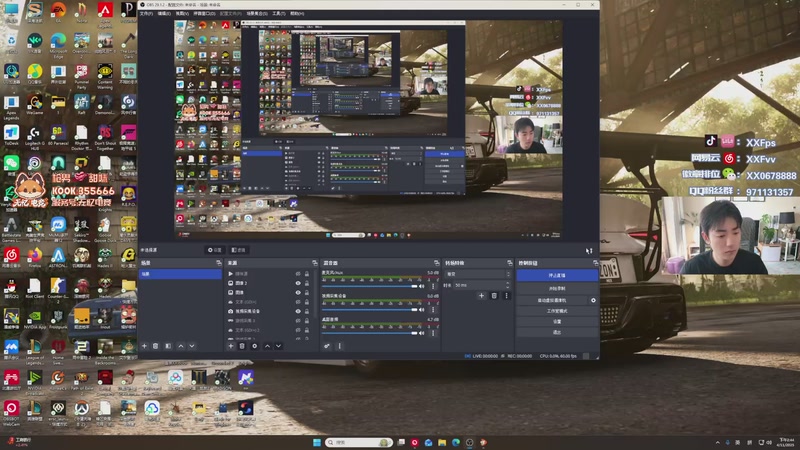
Task: Open the Microsoft Edge desktop shortcut
Action: pos(58,46)
